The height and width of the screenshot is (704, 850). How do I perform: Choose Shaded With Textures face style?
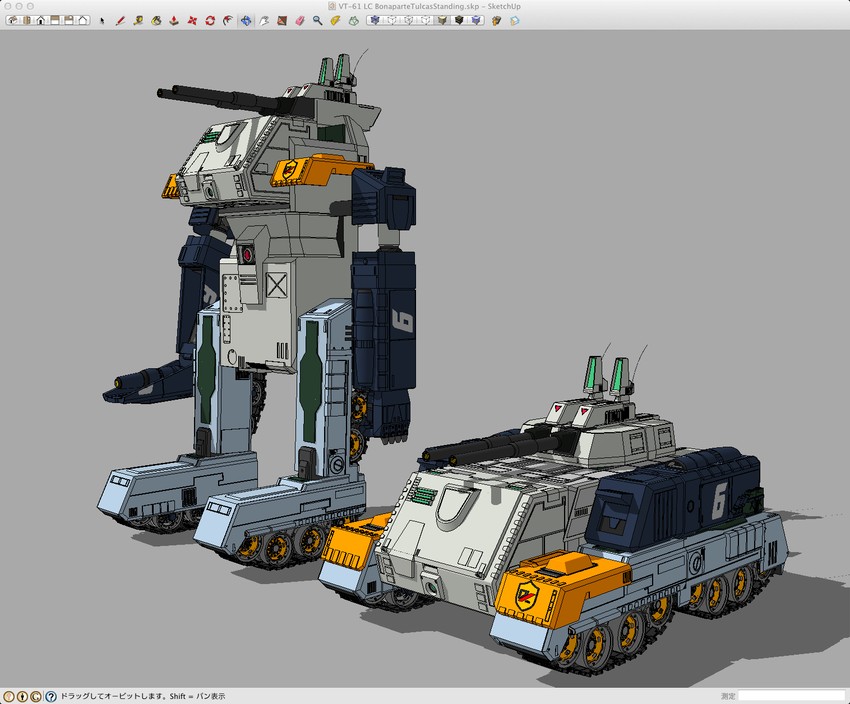[459, 21]
